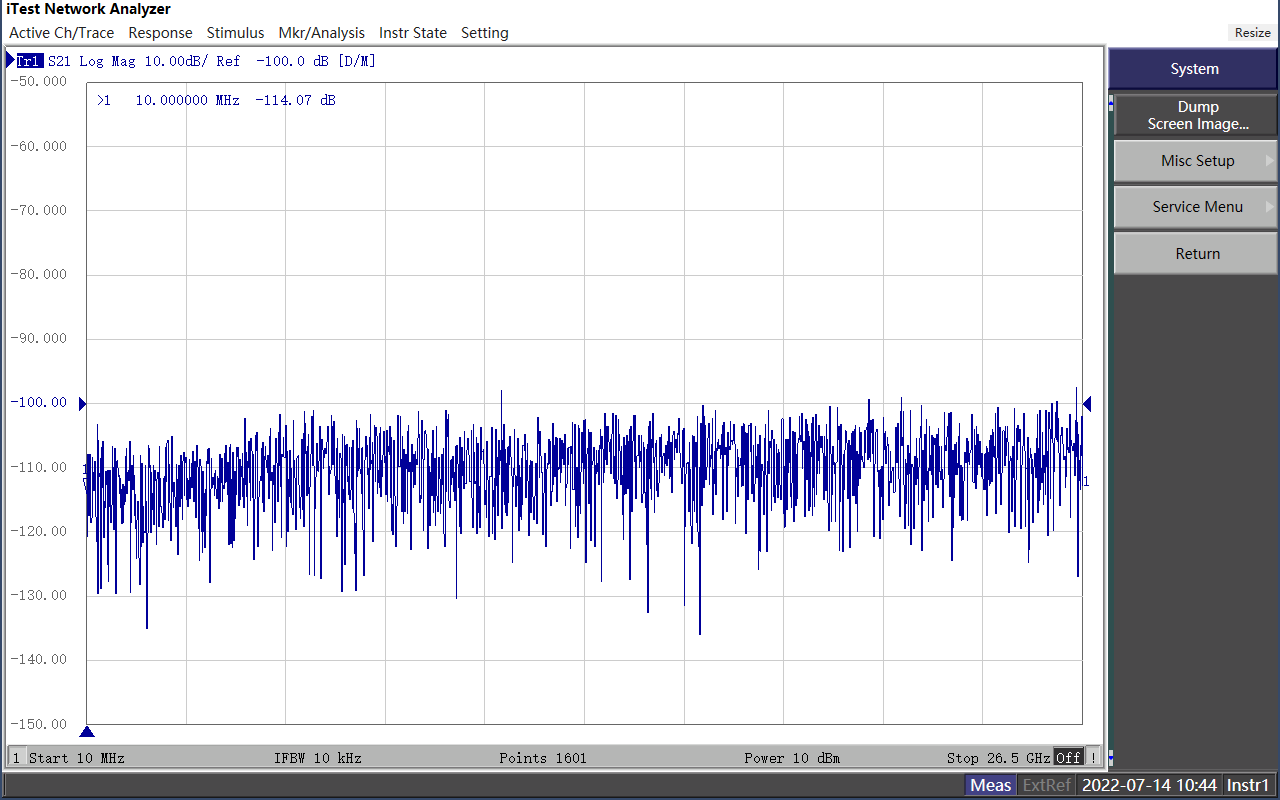The width and height of the screenshot is (1280, 800).
Task: Click the exclamation mark status indicator
Action: click(1093, 758)
